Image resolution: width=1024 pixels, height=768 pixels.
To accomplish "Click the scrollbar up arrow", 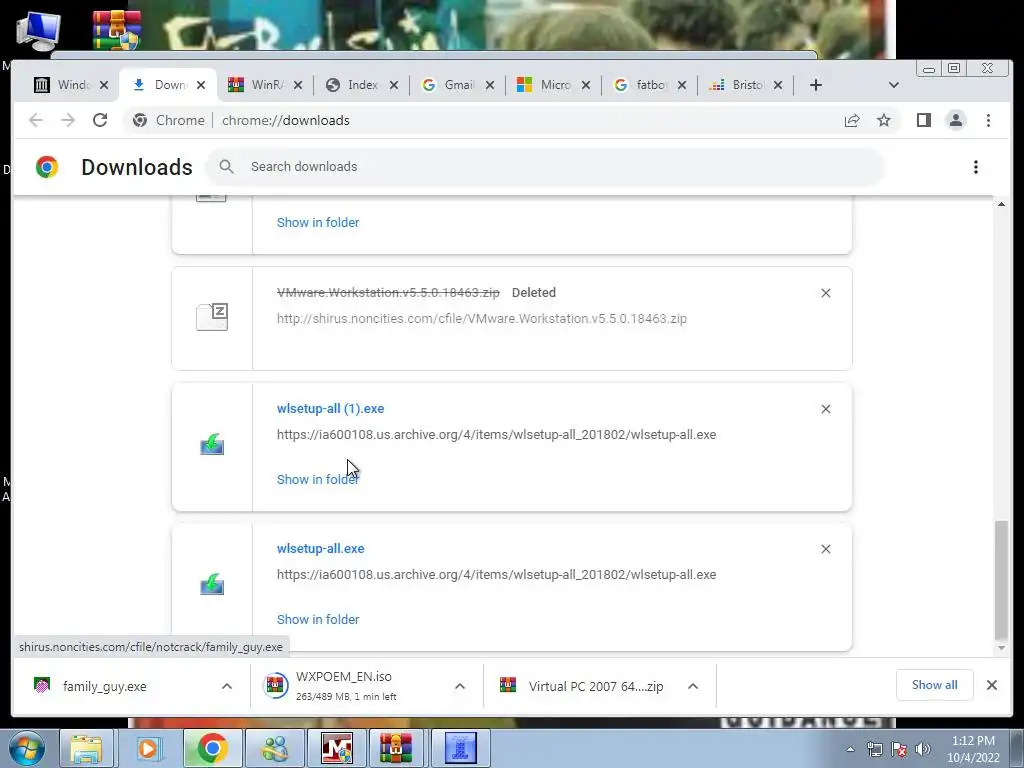I will click(x=1000, y=204).
